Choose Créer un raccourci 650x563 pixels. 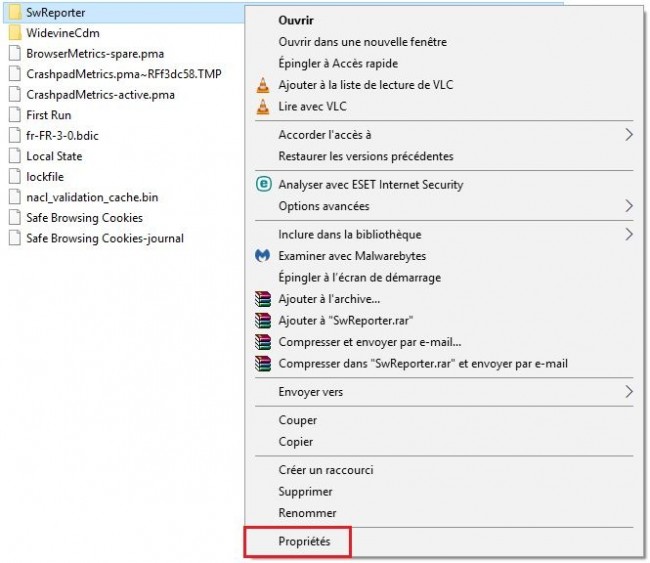326,470
